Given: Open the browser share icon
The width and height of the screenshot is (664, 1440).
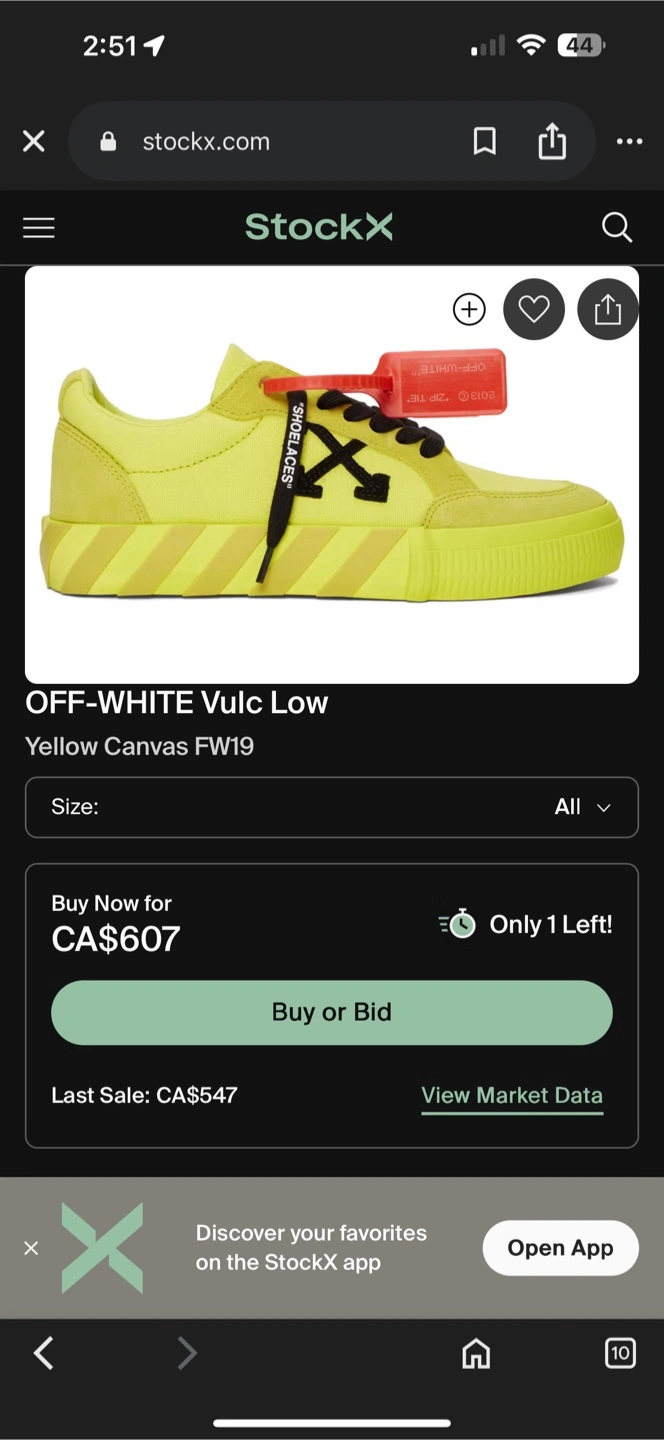Looking at the screenshot, I should tap(552, 141).
